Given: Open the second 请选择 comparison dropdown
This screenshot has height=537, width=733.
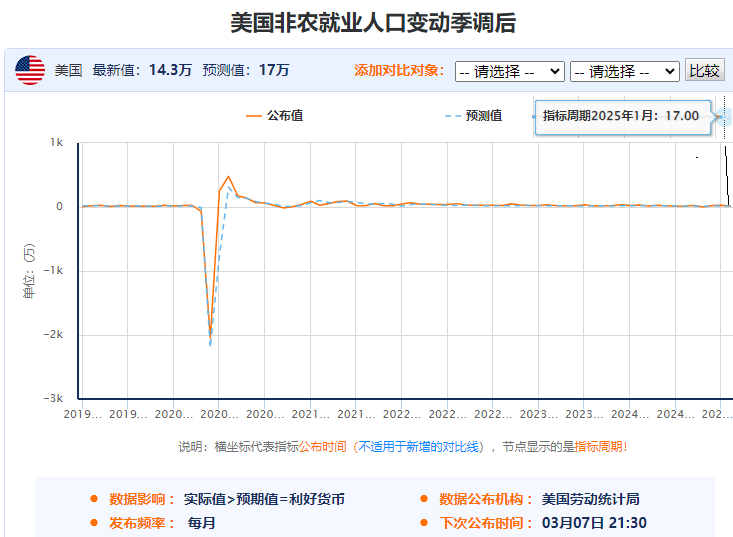Looking at the screenshot, I should (x=624, y=71).
